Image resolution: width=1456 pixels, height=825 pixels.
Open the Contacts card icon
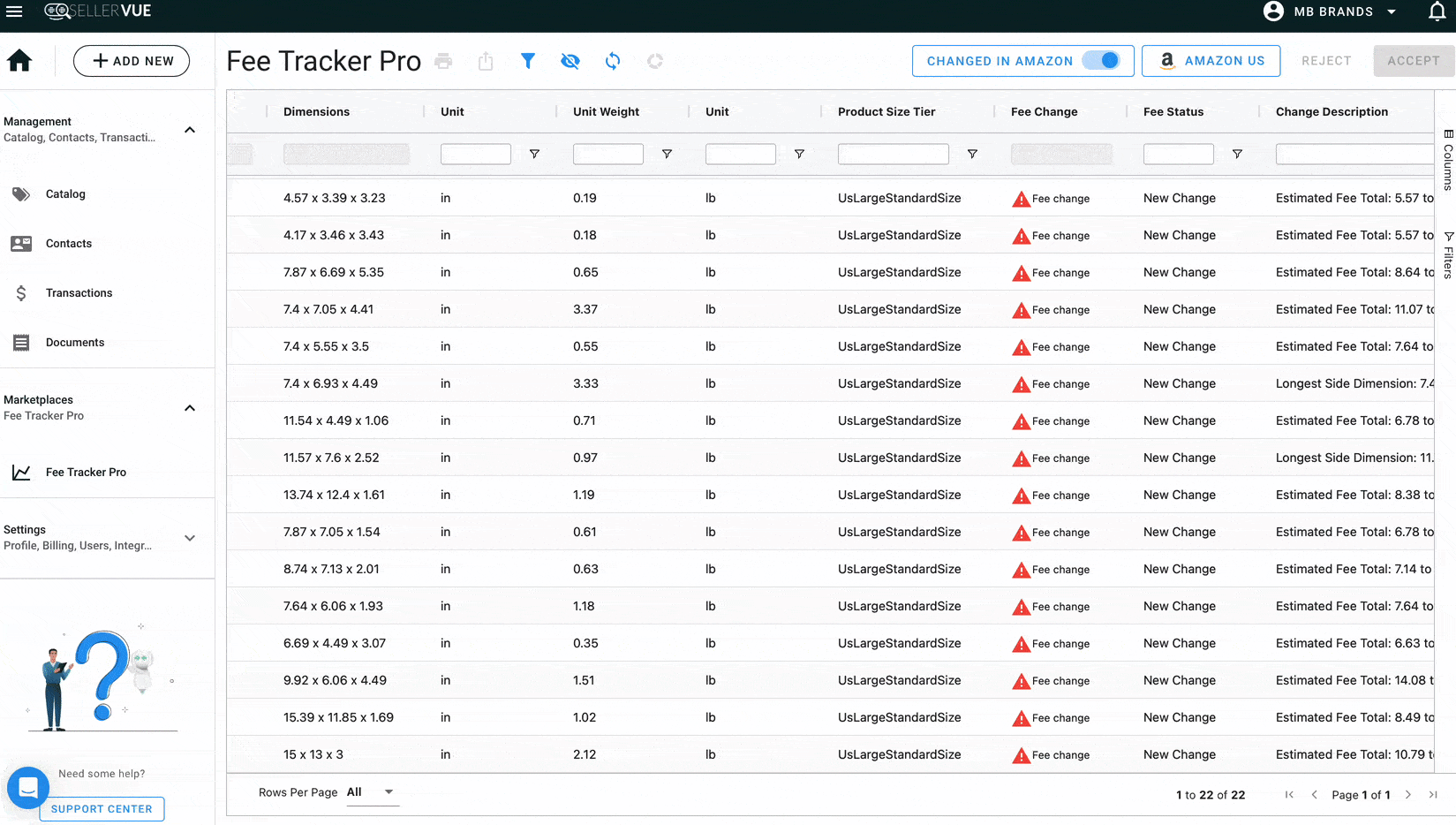click(21, 244)
